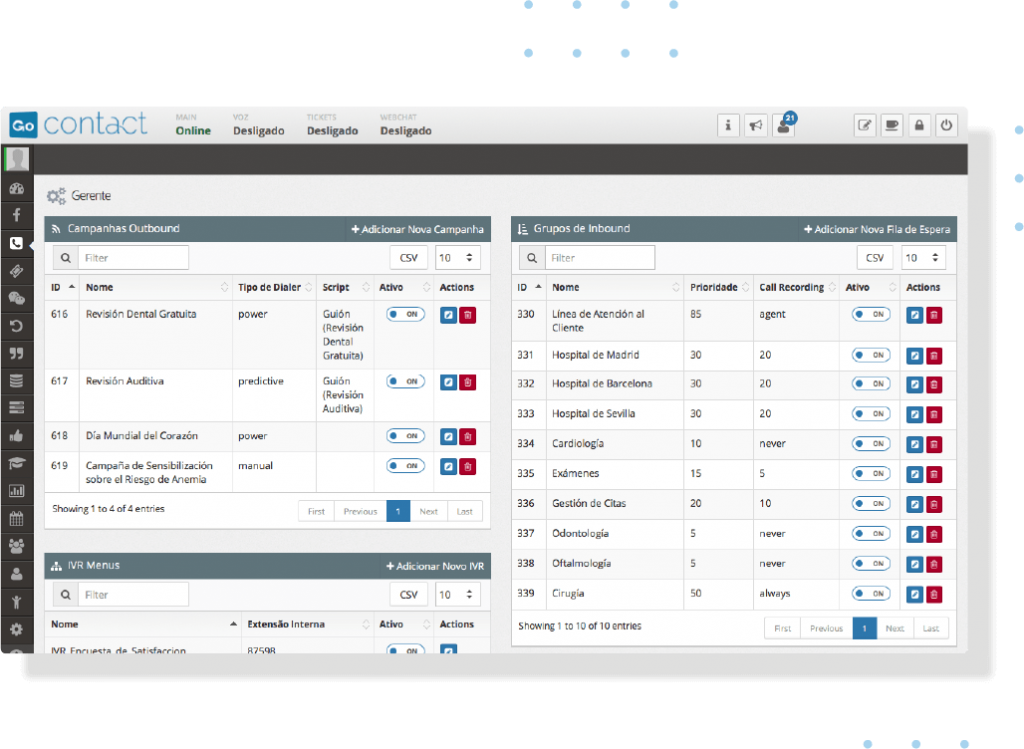
Task: Click the coffee break icon in top bar
Action: tap(892, 125)
